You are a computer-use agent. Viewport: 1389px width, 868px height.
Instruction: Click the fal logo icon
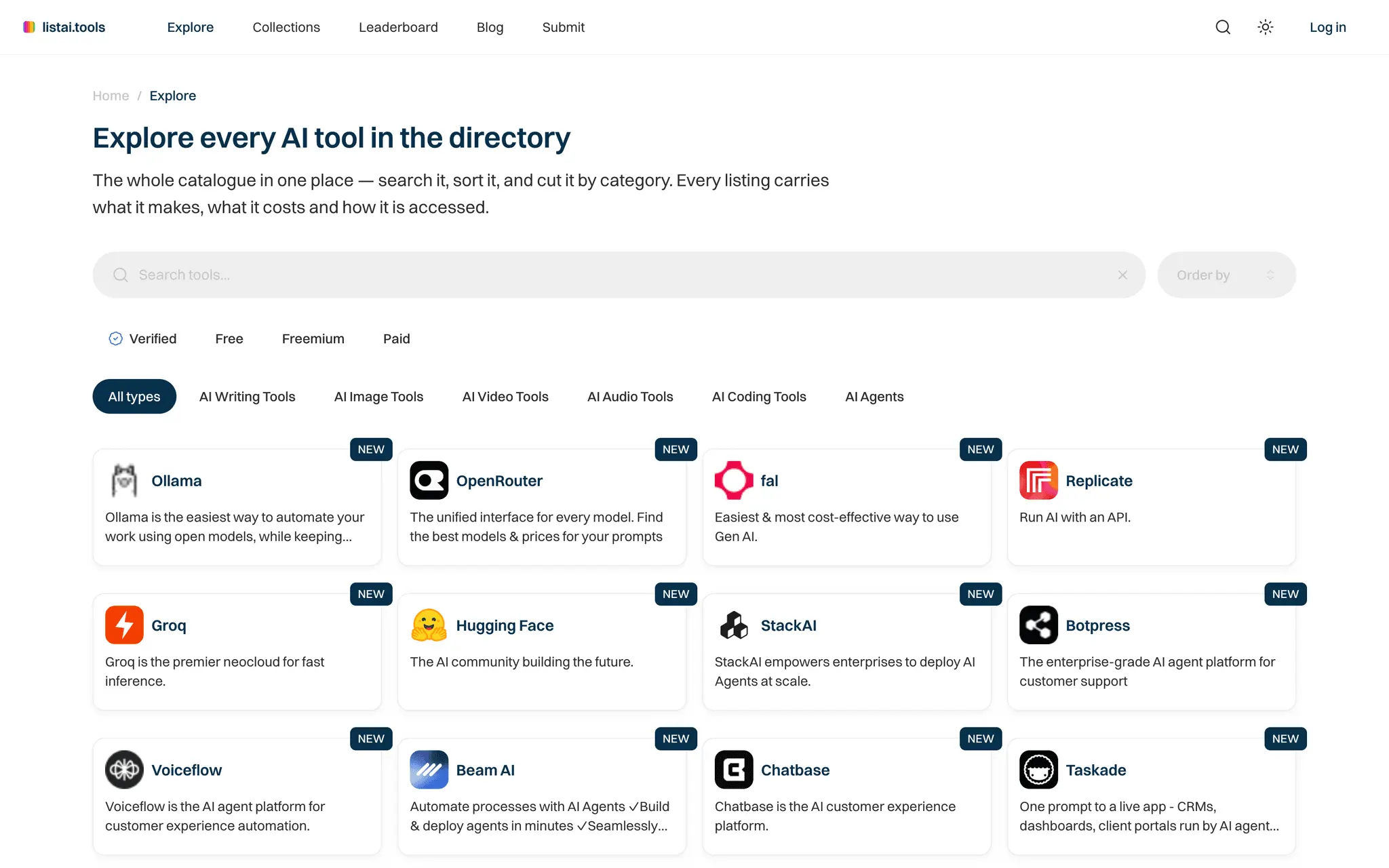tap(734, 480)
